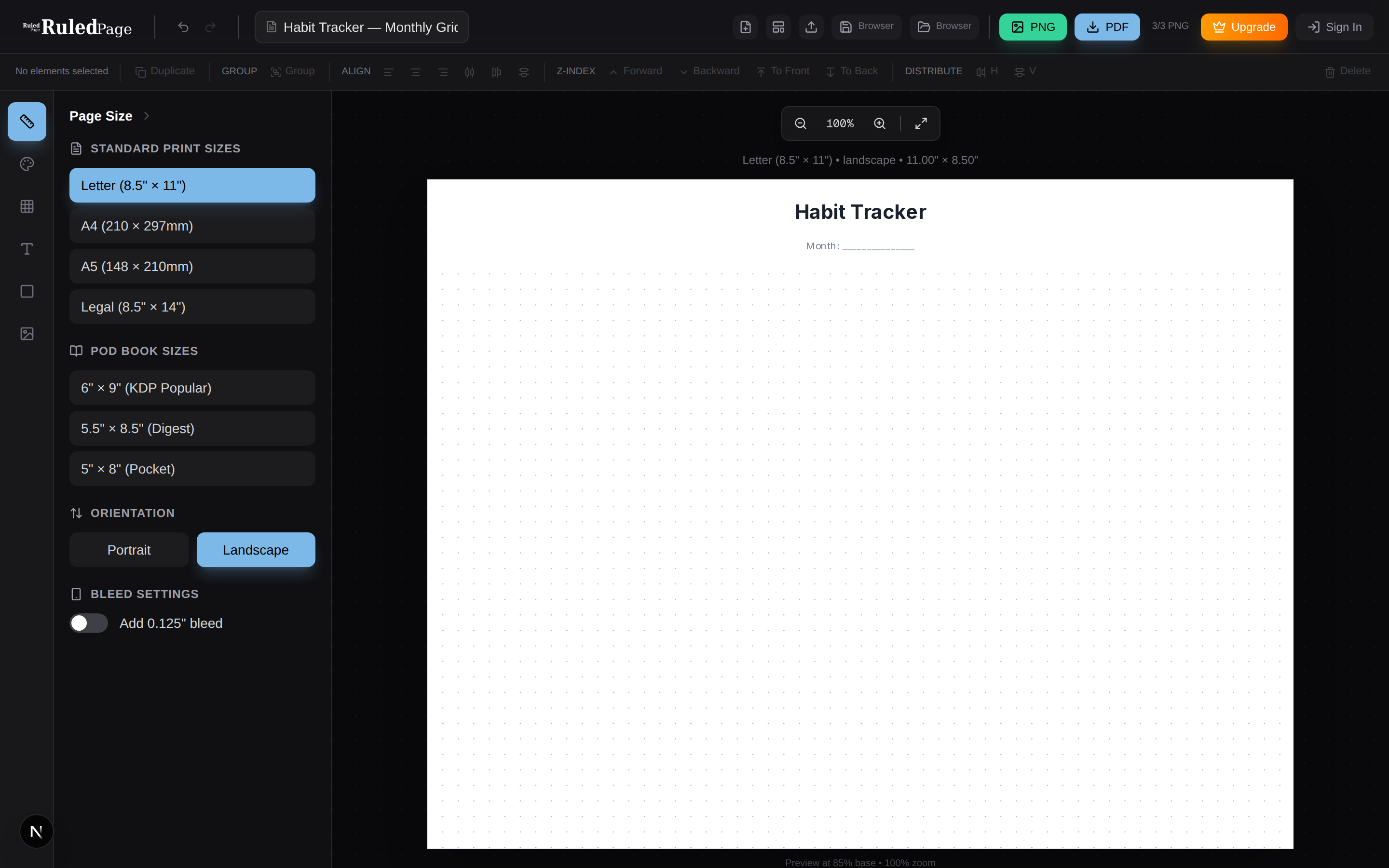This screenshot has width=1389, height=868.
Task: Download as PDF
Action: pyautogui.click(x=1107, y=27)
